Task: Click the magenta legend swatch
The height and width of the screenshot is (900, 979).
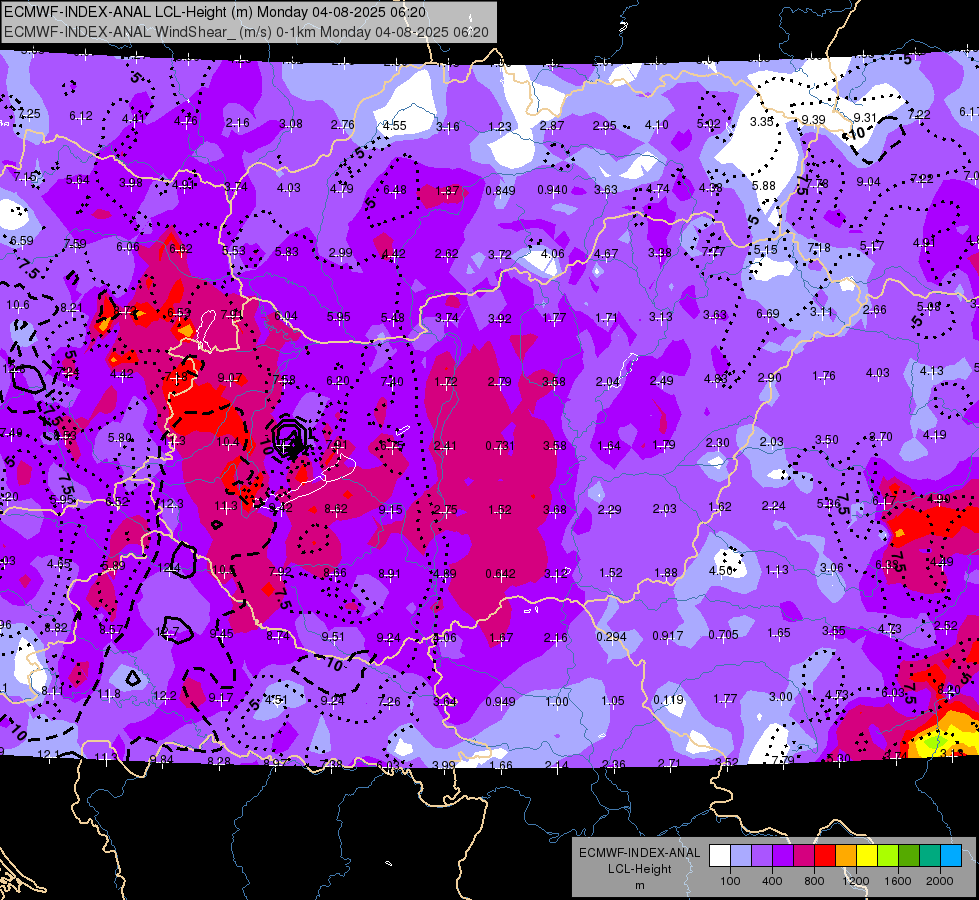Action: tap(804, 856)
